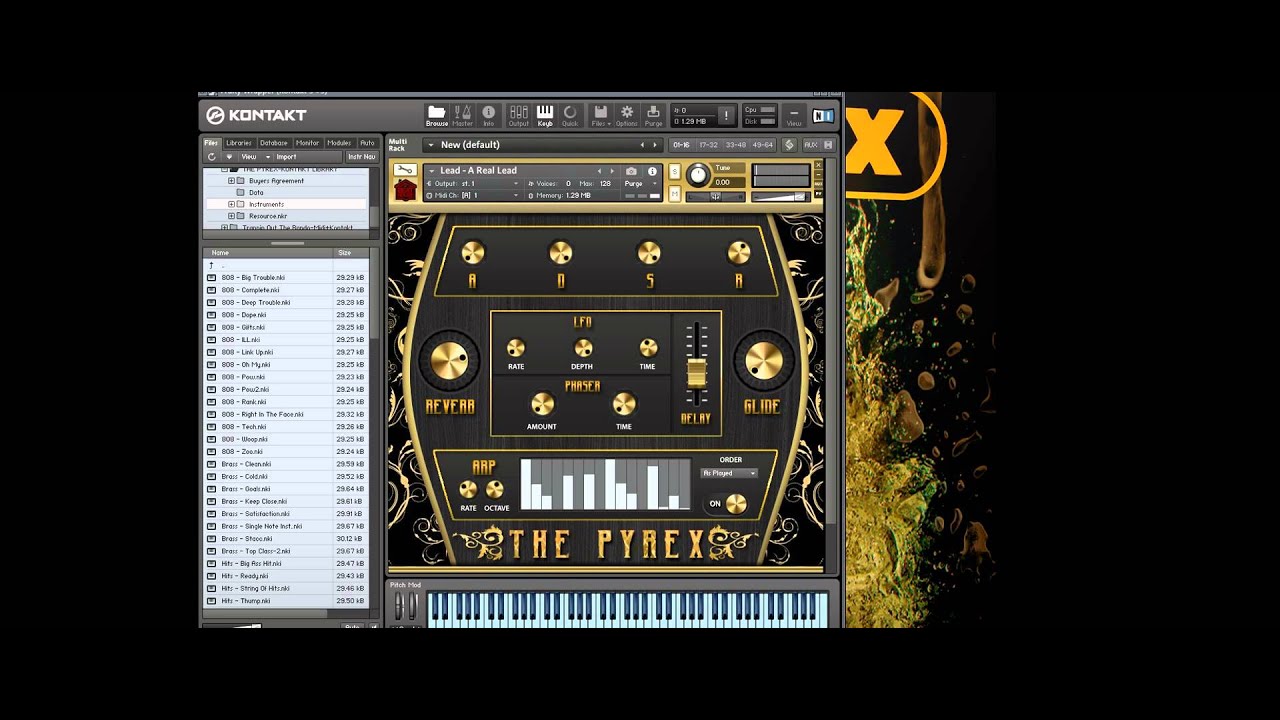
Task: Open the instrument name dropdown arrow
Action: click(431, 171)
